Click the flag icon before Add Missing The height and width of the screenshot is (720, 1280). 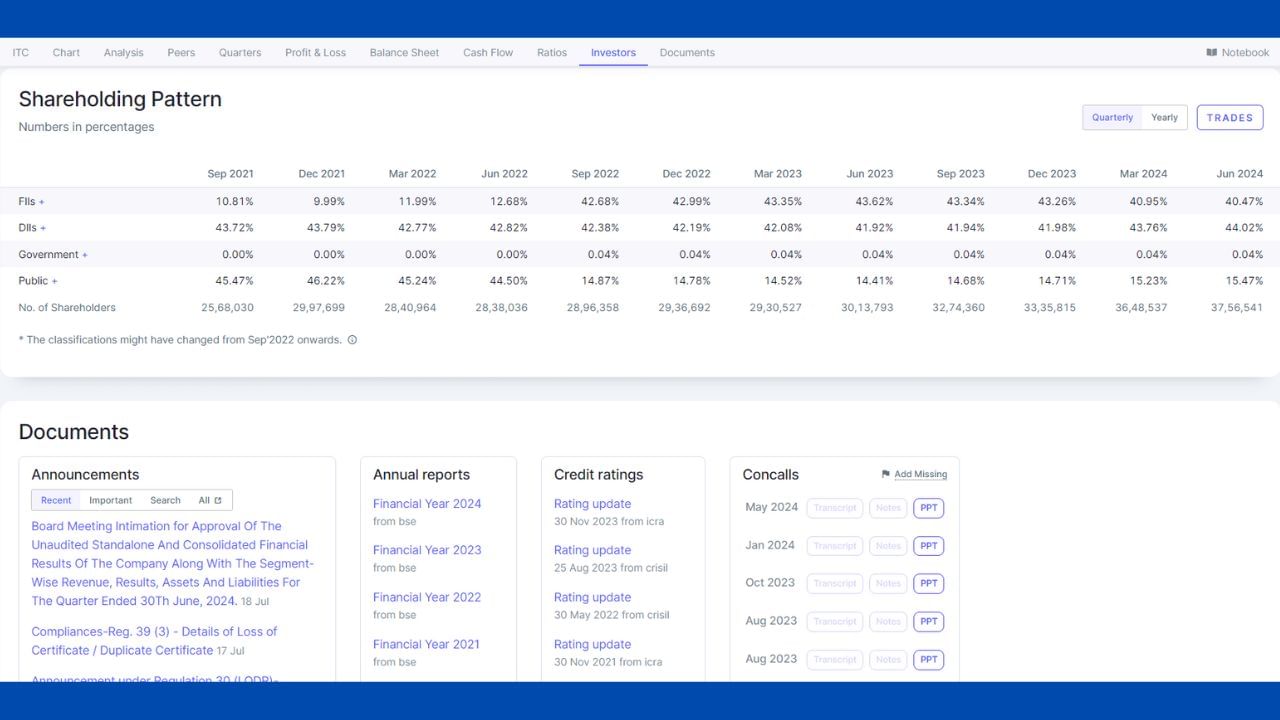[x=886, y=474]
